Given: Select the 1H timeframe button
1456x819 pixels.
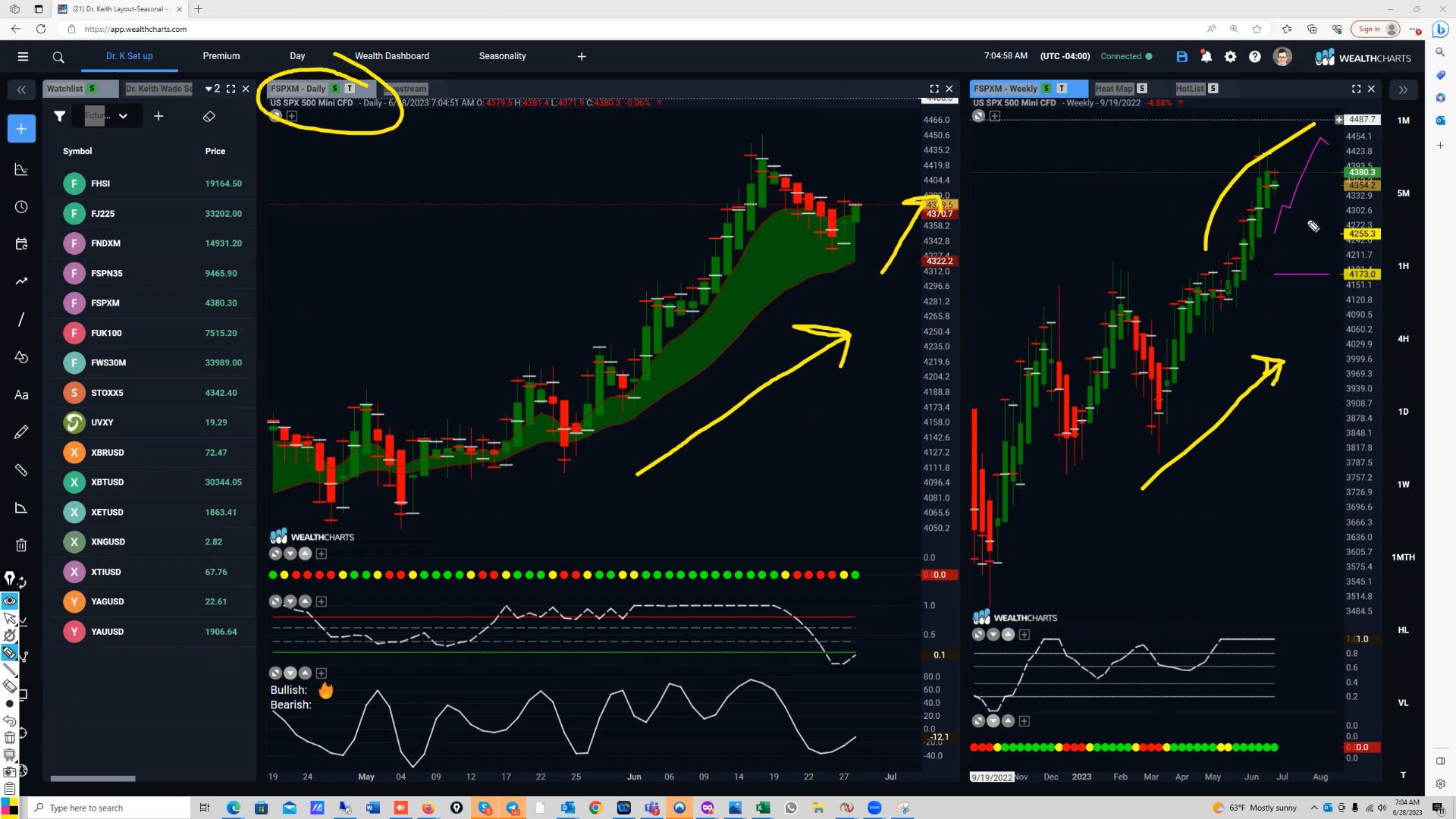Looking at the screenshot, I should 1404,266.
